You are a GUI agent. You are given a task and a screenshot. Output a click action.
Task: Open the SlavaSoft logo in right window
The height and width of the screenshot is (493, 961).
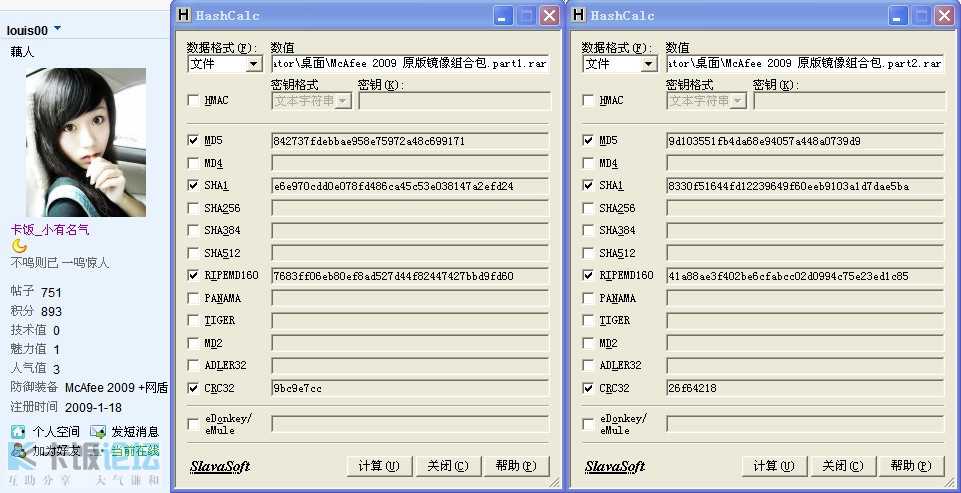(x=615, y=467)
